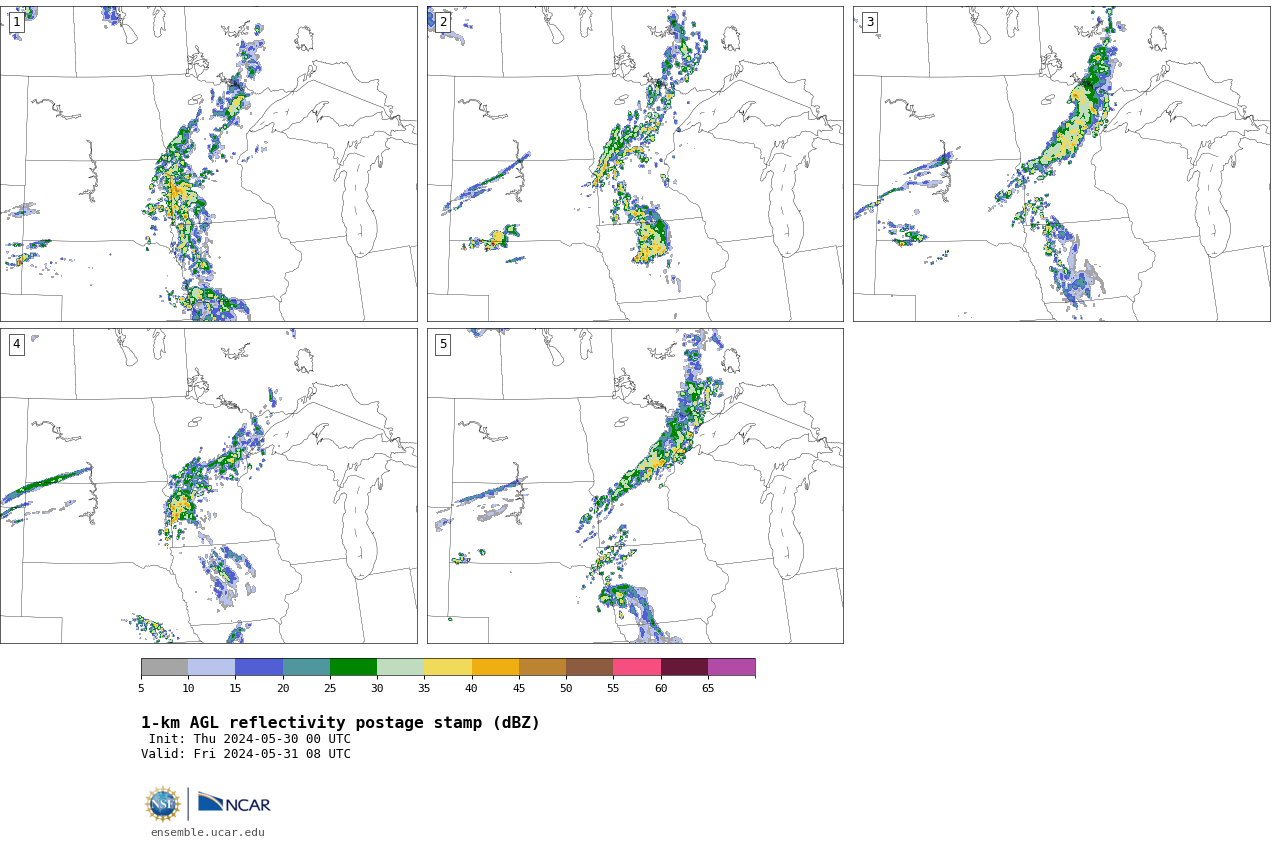Click the ensemble.ucar.edu text
This screenshot has width=1280, height=844.
pos(208,832)
